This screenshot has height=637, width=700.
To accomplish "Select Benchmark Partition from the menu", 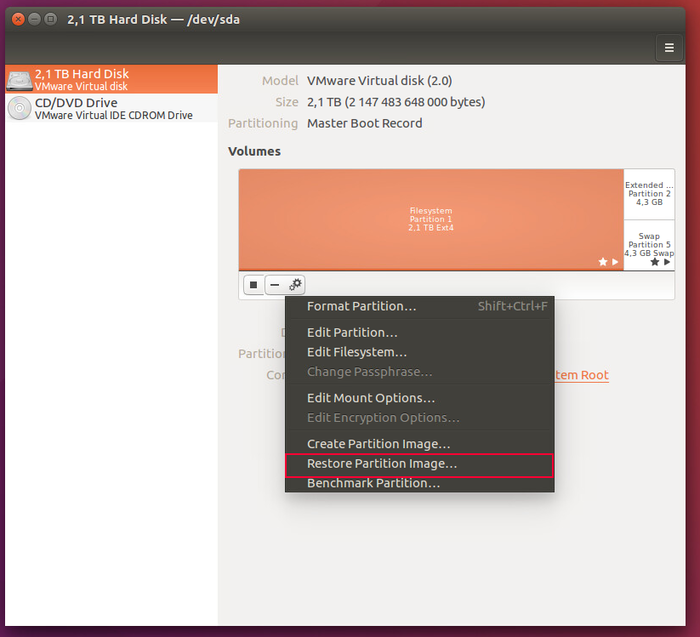I will [373, 483].
